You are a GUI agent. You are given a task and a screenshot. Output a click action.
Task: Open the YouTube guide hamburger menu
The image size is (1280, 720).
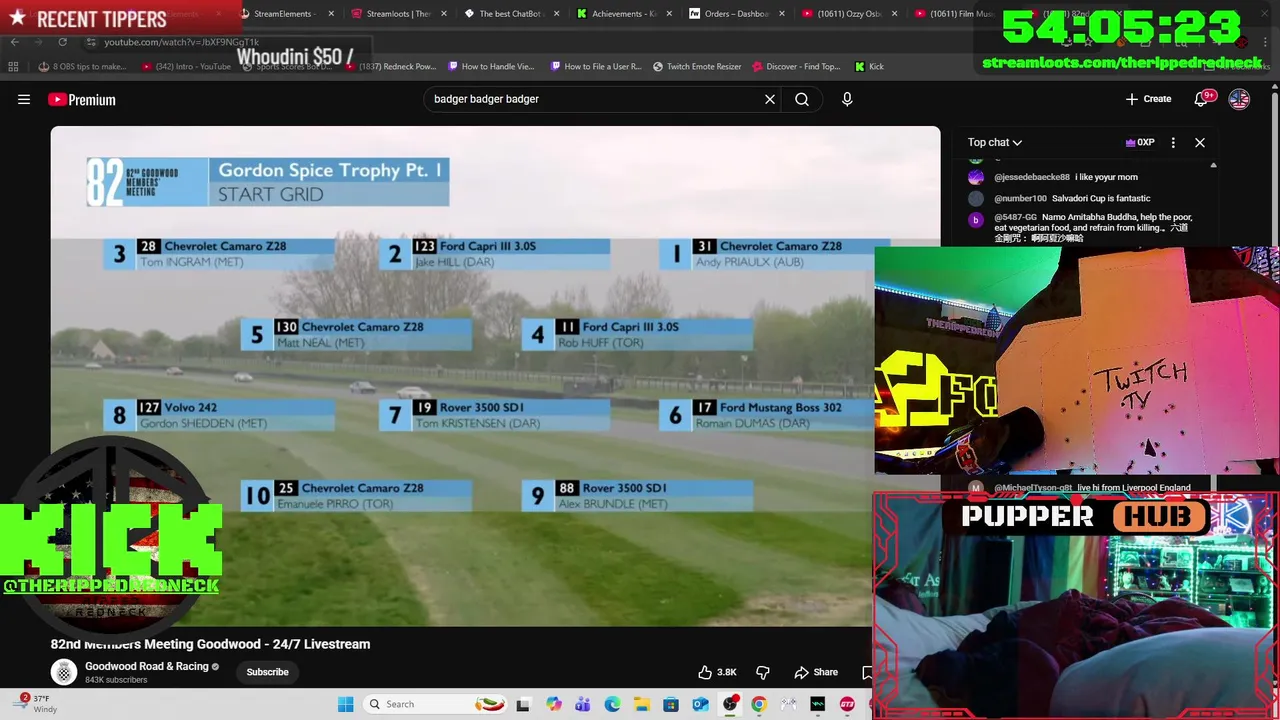click(x=24, y=99)
